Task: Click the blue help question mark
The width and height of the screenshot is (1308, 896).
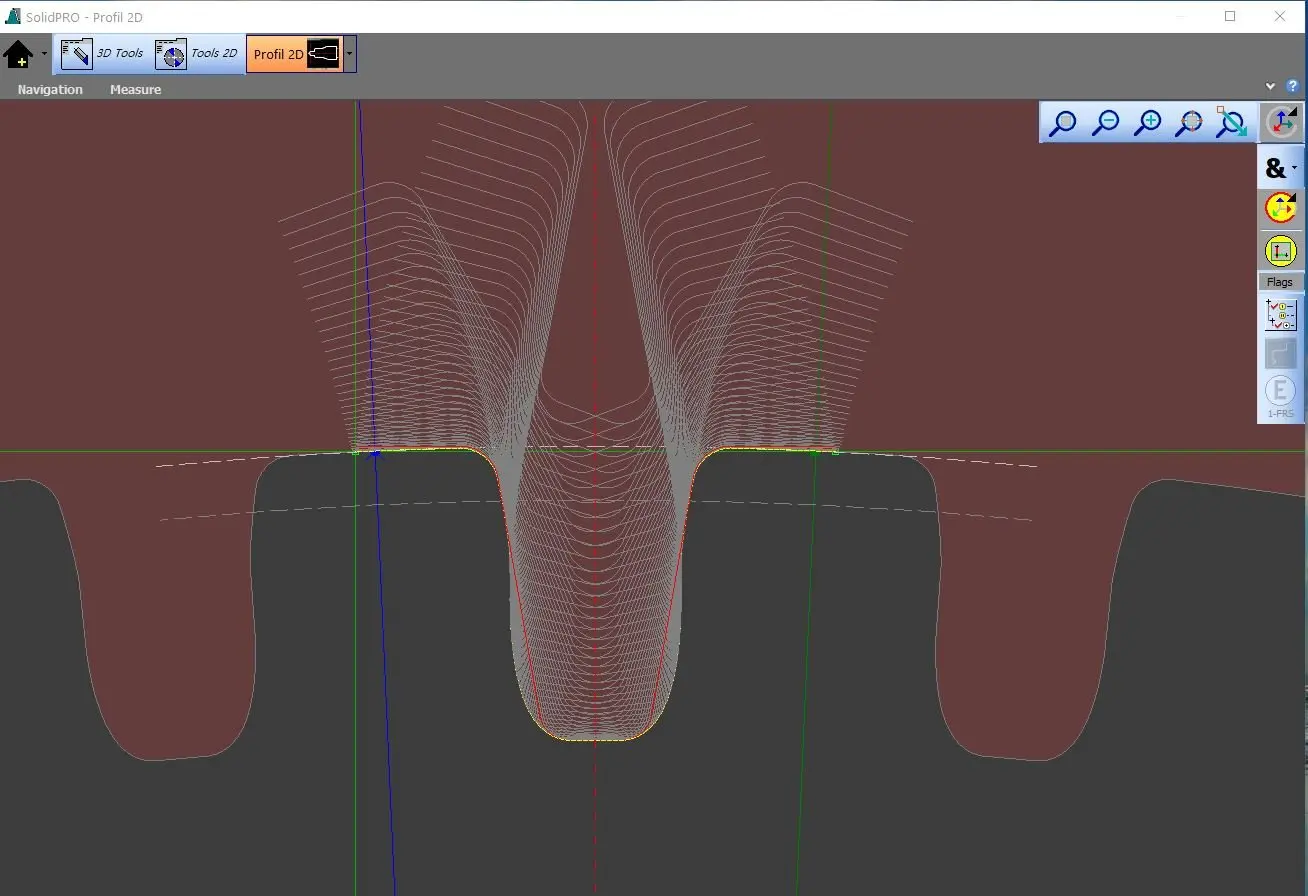Action: [x=1292, y=87]
